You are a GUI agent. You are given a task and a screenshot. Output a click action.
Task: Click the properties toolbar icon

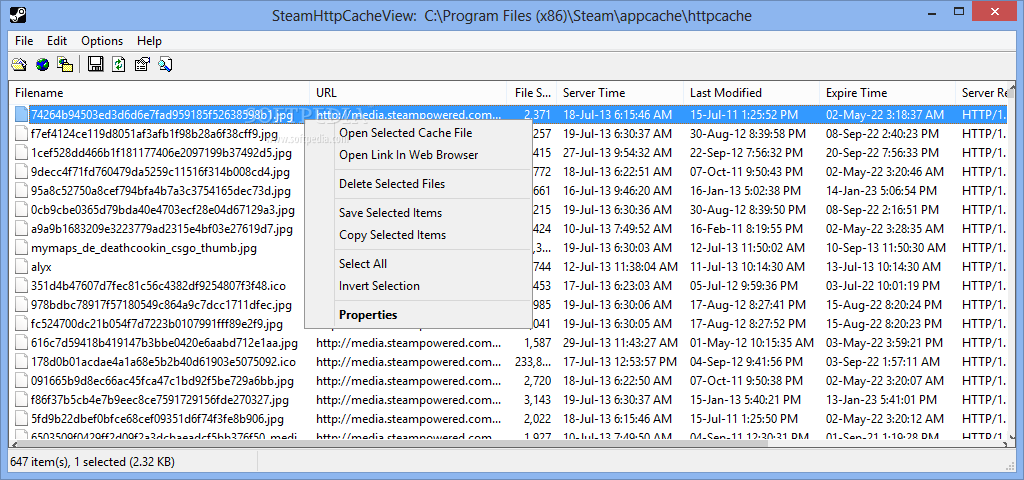[142, 64]
